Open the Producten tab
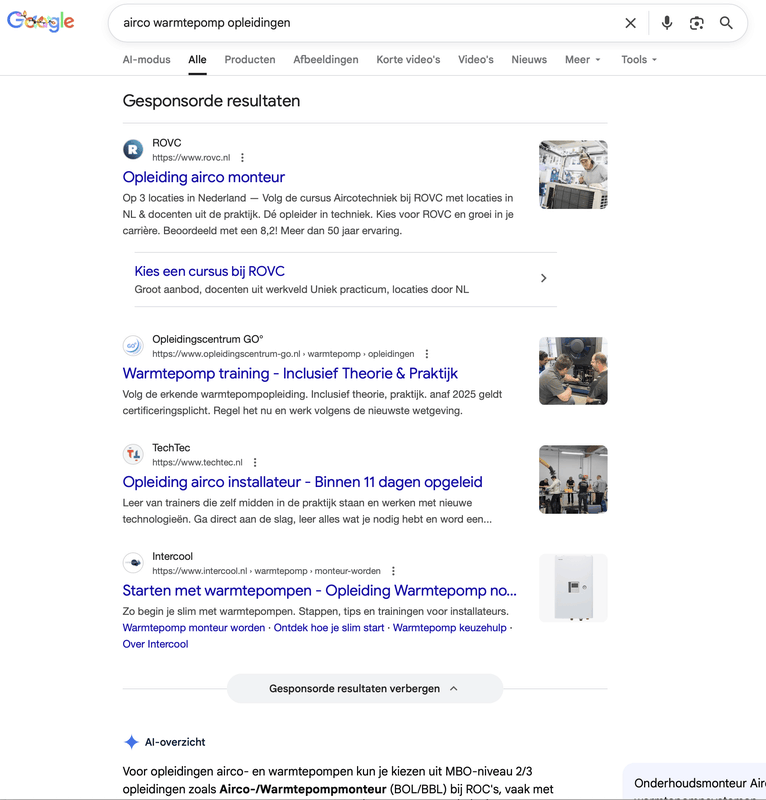Viewport: 766px width, 800px height. click(x=250, y=60)
